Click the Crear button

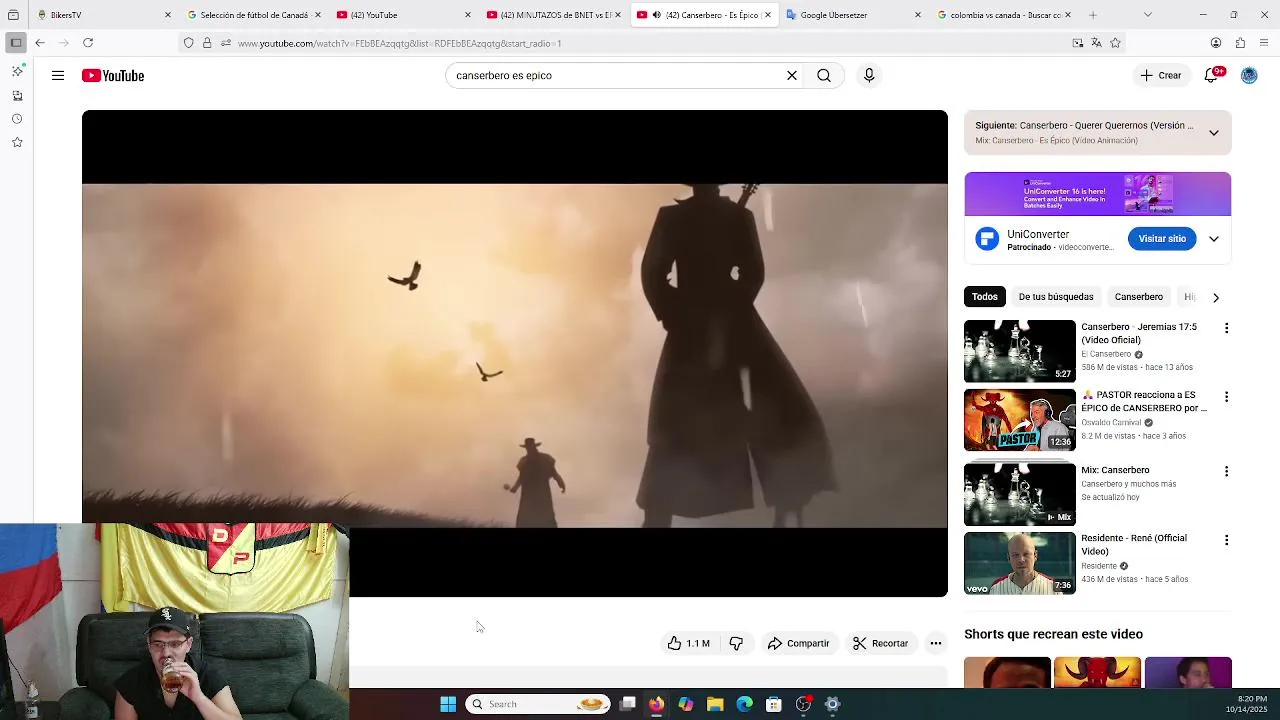click(x=1161, y=75)
